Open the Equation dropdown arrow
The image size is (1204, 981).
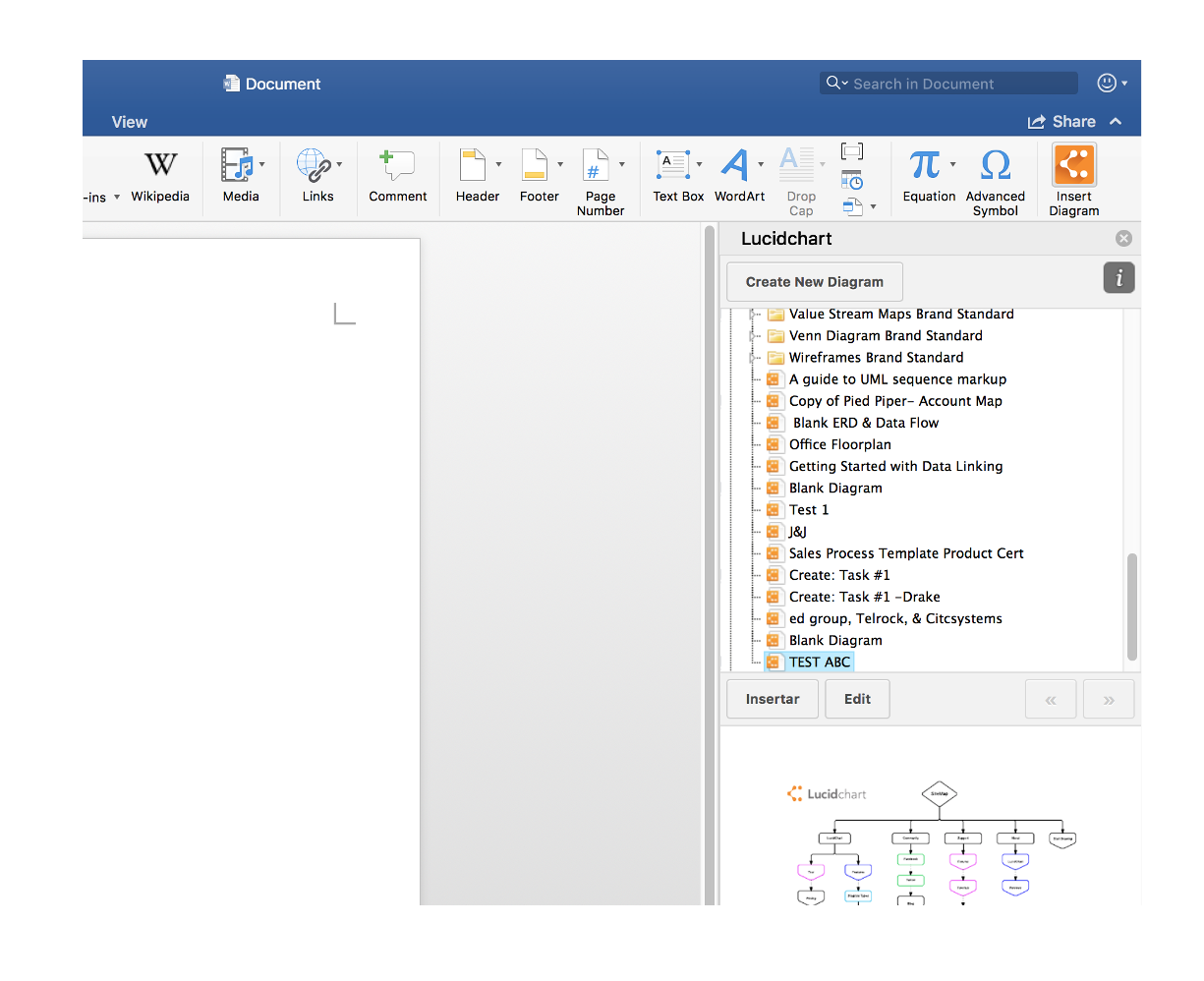[952, 165]
